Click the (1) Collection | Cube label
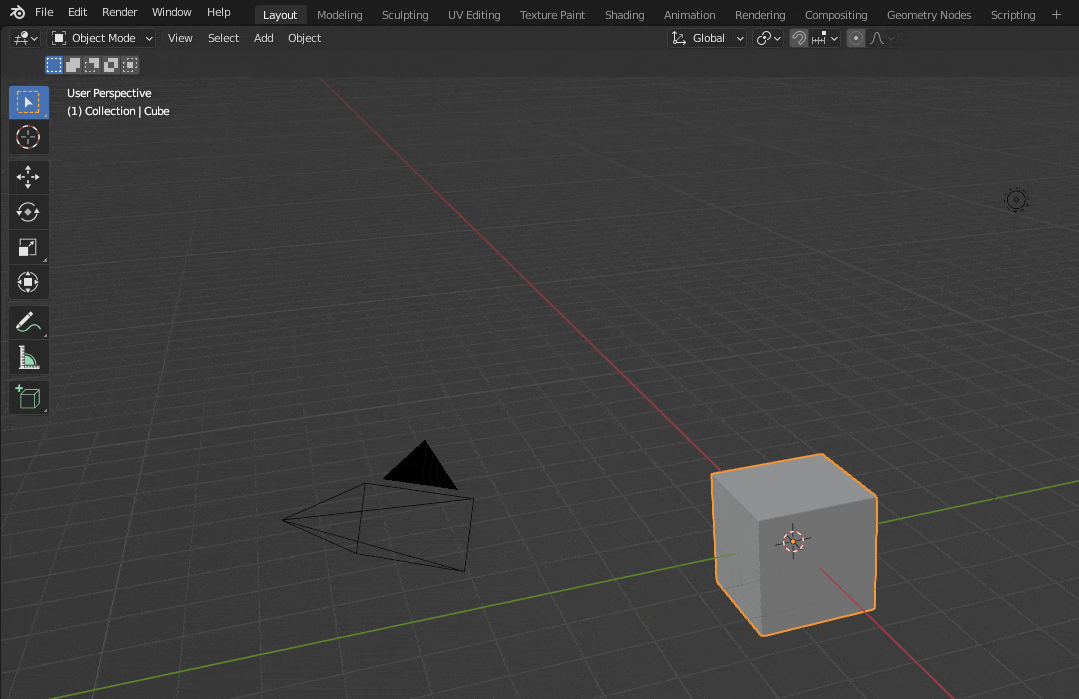 coord(118,111)
